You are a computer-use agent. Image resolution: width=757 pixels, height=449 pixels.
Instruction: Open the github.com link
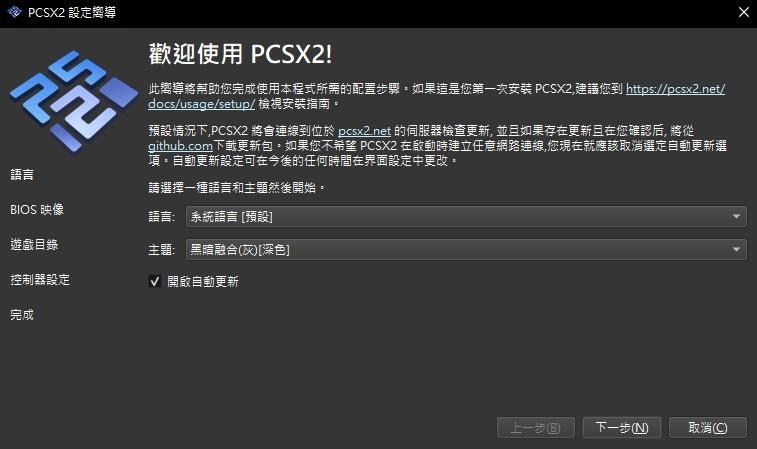click(x=180, y=146)
